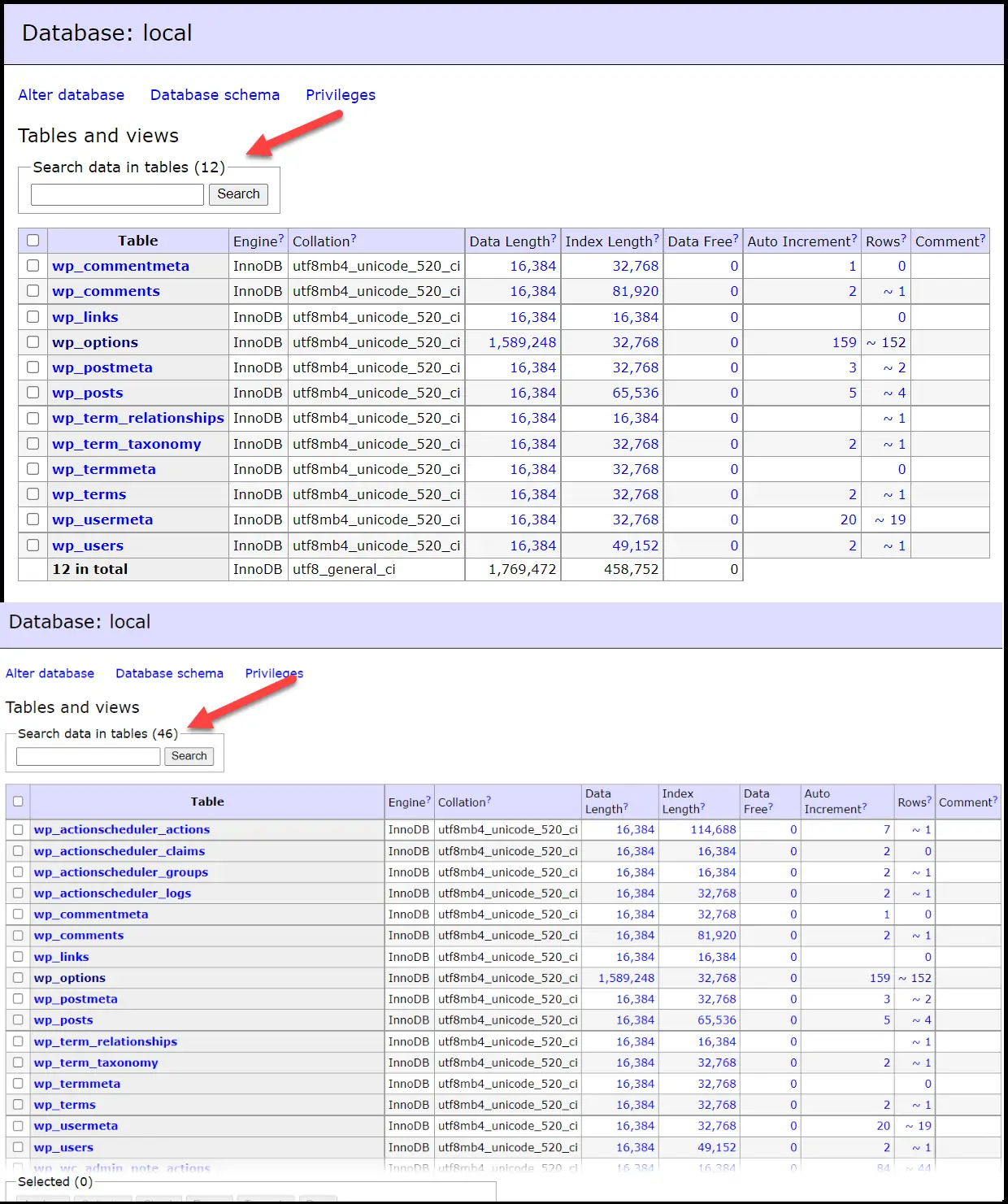The width and height of the screenshot is (1008, 1204).
Task: Open the wp_actionscheduler_actions table link
Action: coord(122,829)
